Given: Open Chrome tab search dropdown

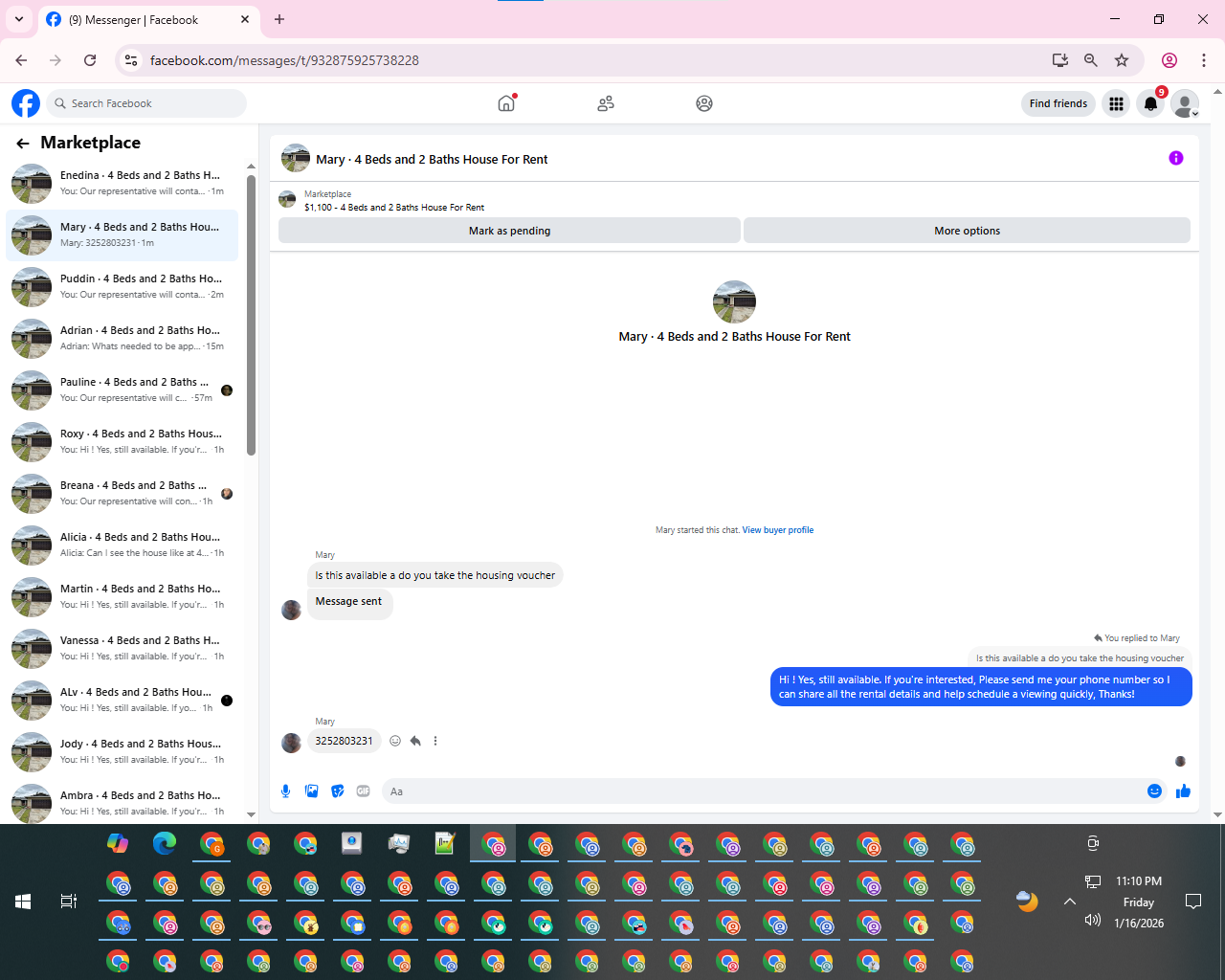Looking at the screenshot, I should [x=19, y=19].
